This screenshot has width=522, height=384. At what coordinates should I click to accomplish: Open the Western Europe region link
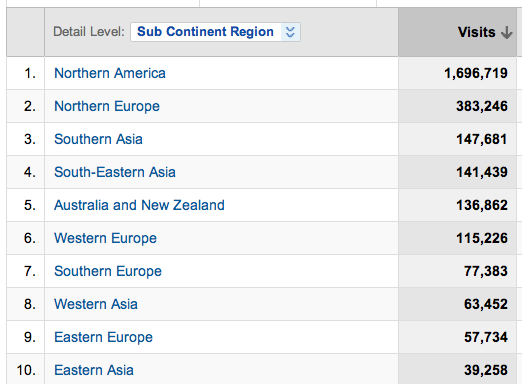pyautogui.click(x=105, y=238)
